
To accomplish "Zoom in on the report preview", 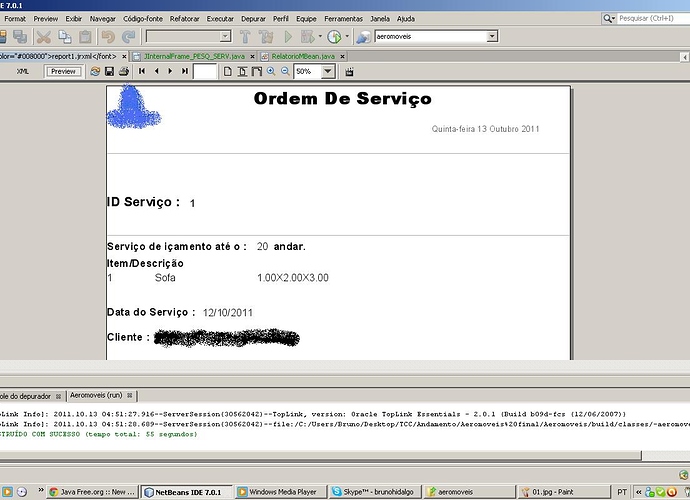I will pos(271,71).
